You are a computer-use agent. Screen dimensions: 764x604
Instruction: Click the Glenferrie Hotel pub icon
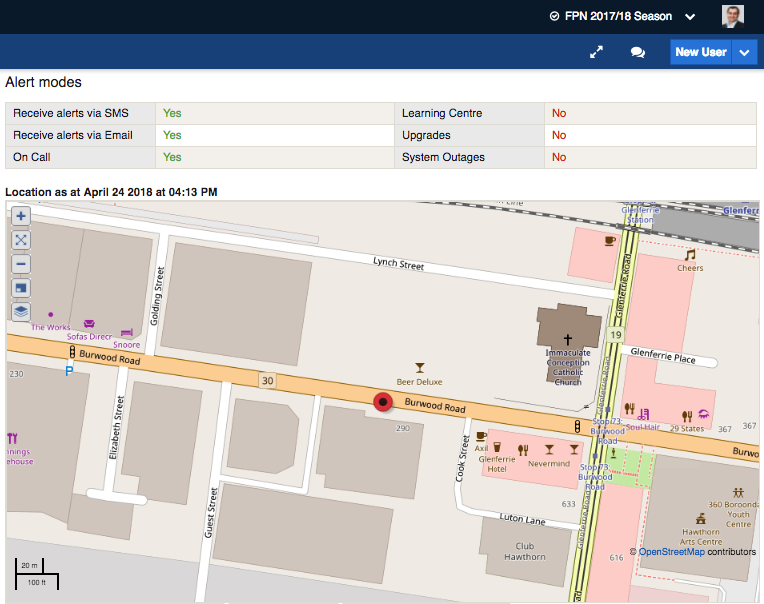pos(497,447)
